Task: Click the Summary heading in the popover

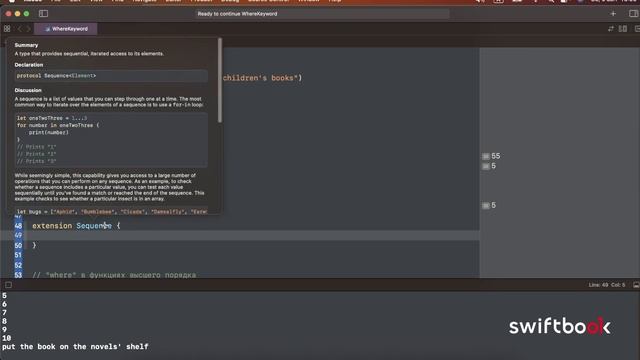Action: pyautogui.click(x=26, y=45)
